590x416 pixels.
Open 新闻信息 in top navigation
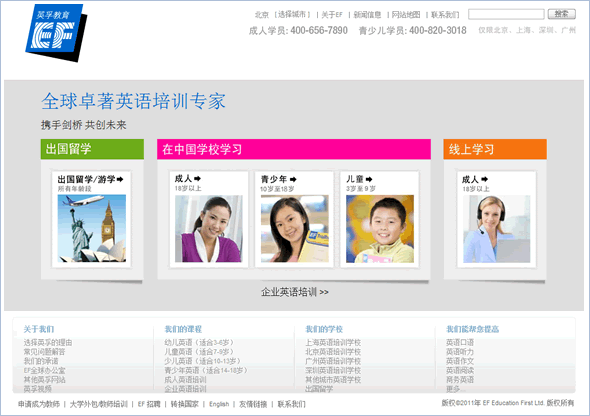click(367, 15)
